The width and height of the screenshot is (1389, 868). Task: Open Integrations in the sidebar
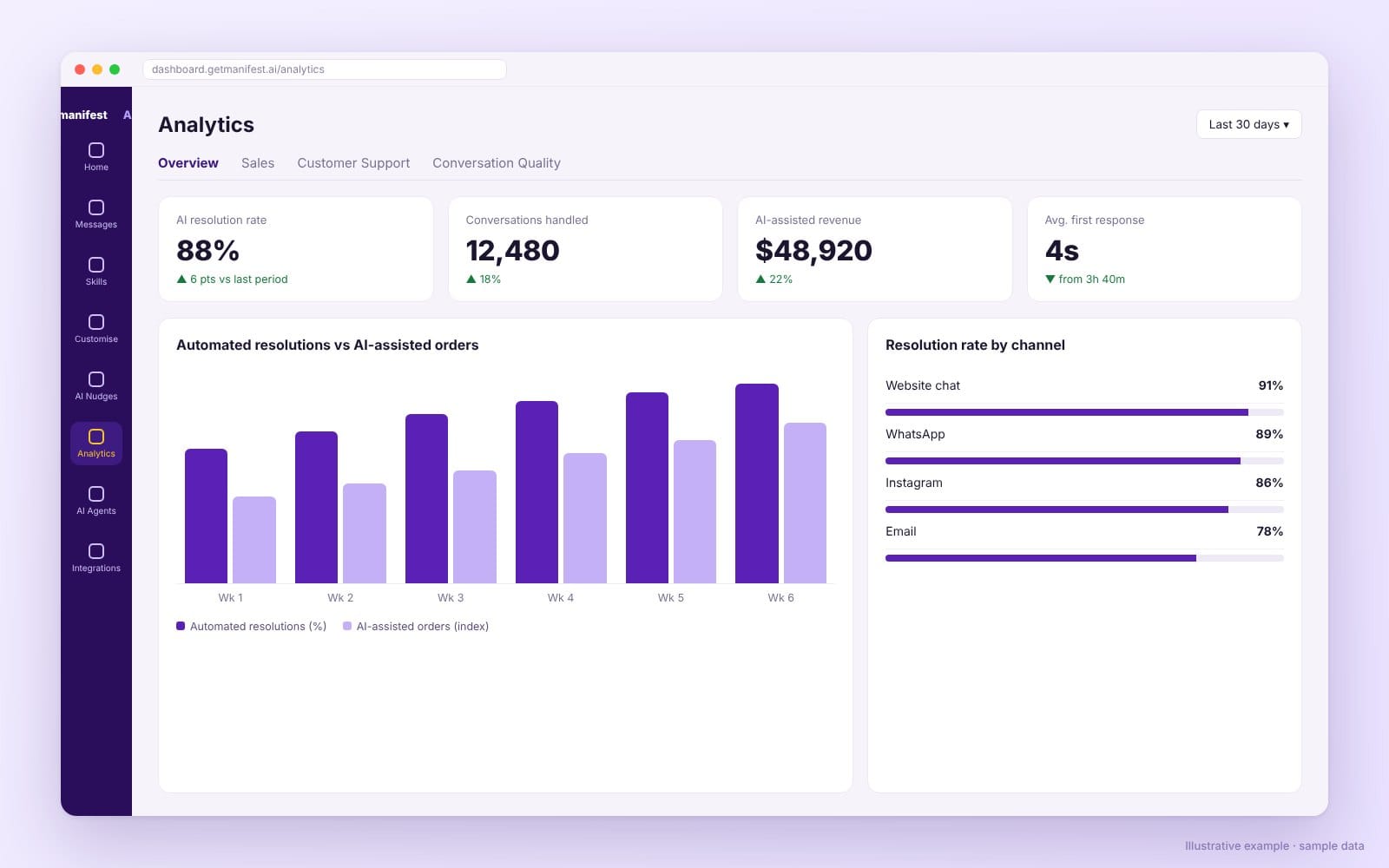click(96, 558)
